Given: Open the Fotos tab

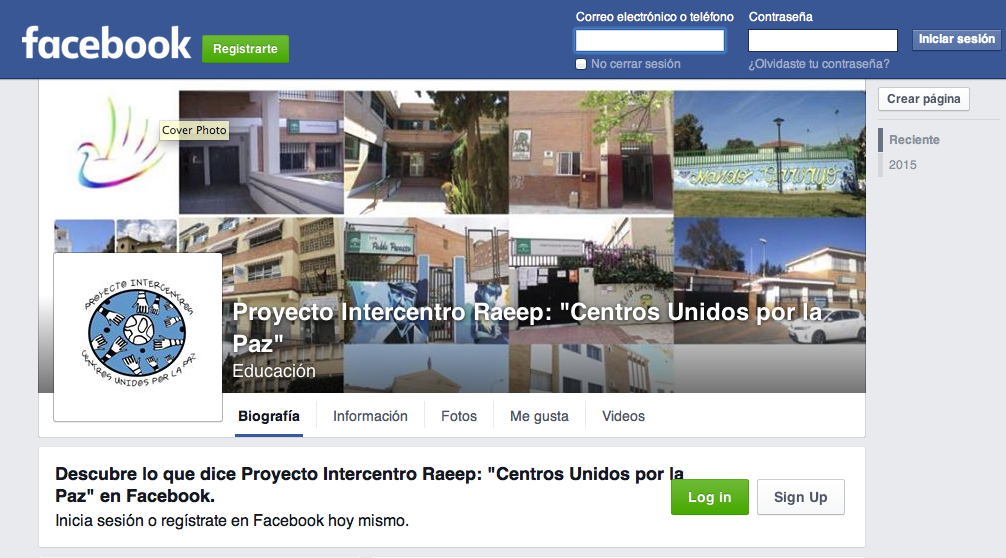Looking at the screenshot, I should [459, 416].
